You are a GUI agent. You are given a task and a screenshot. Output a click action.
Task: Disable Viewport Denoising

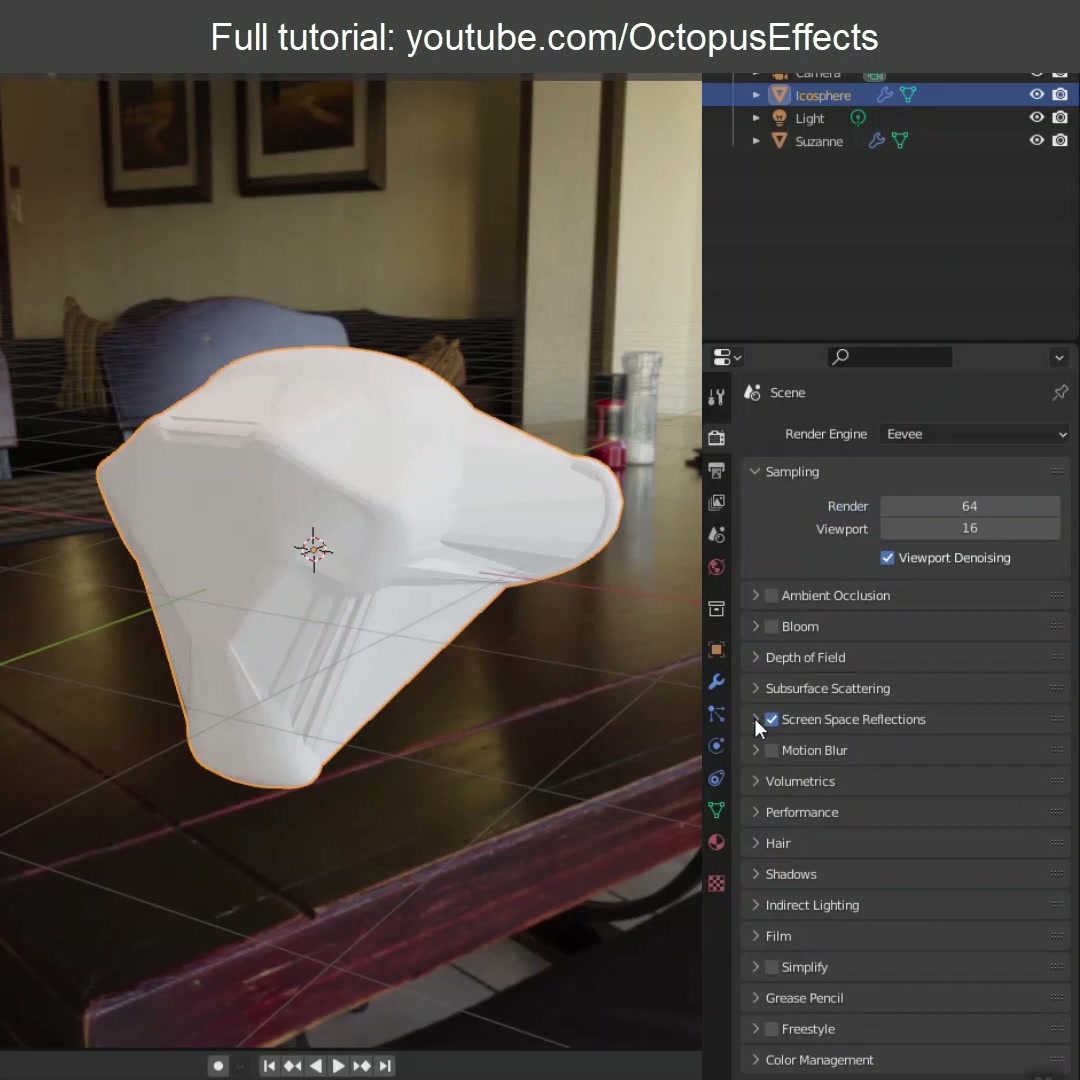pyautogui.click(x=887, y=558)
